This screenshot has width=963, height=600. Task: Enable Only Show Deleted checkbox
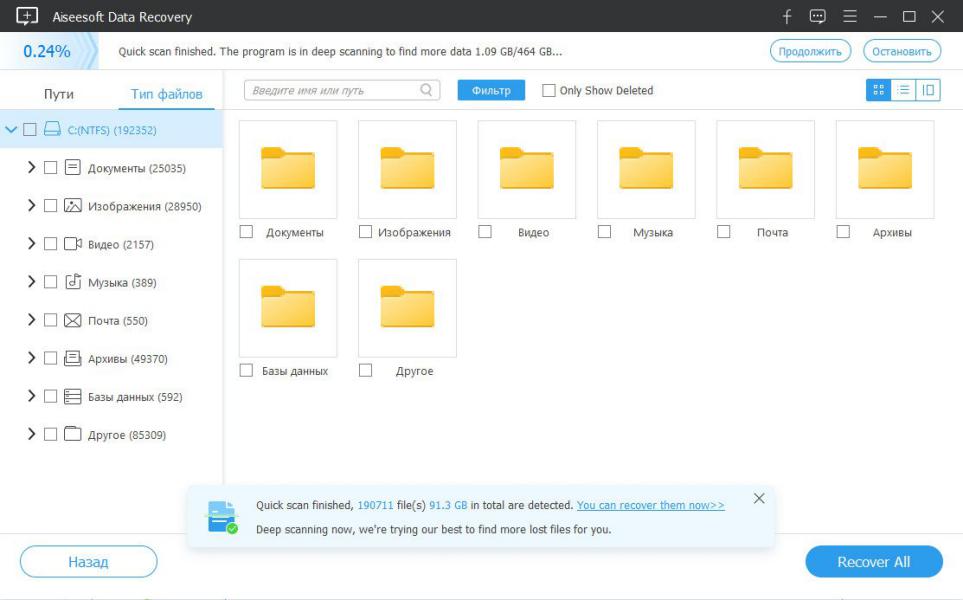(548, 90)
